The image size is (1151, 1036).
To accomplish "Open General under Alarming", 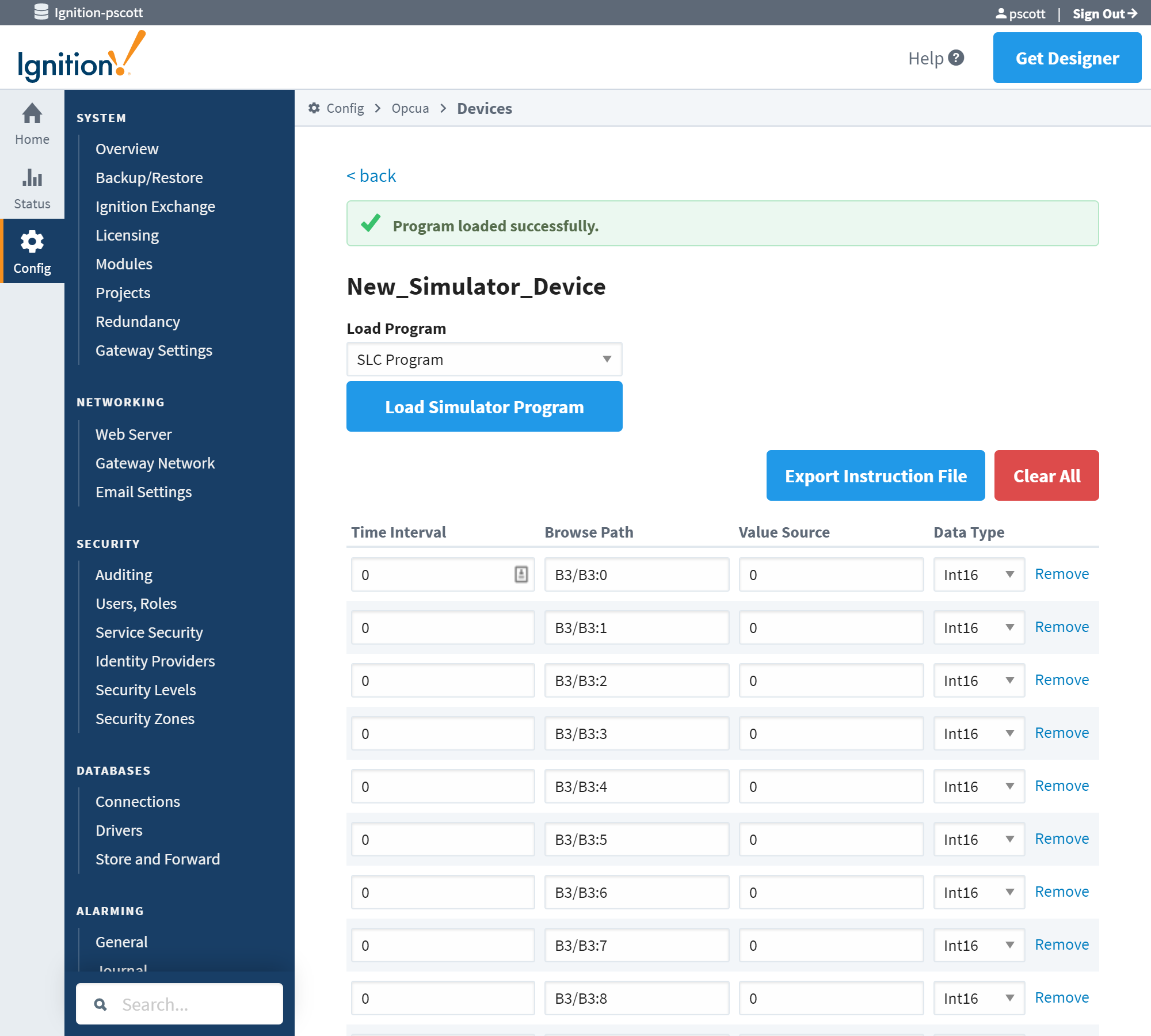I will (121, 942).
